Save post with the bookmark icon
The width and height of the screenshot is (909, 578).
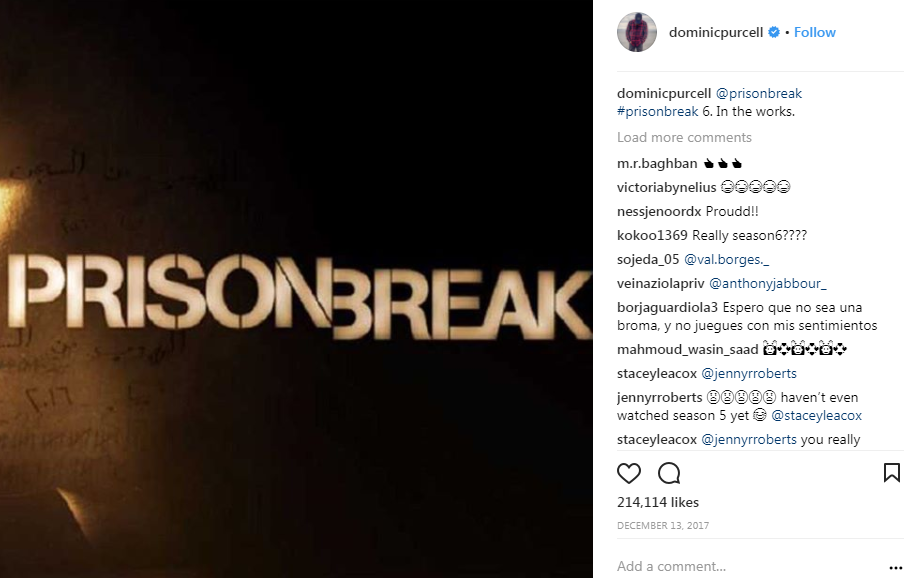point(892,473)
